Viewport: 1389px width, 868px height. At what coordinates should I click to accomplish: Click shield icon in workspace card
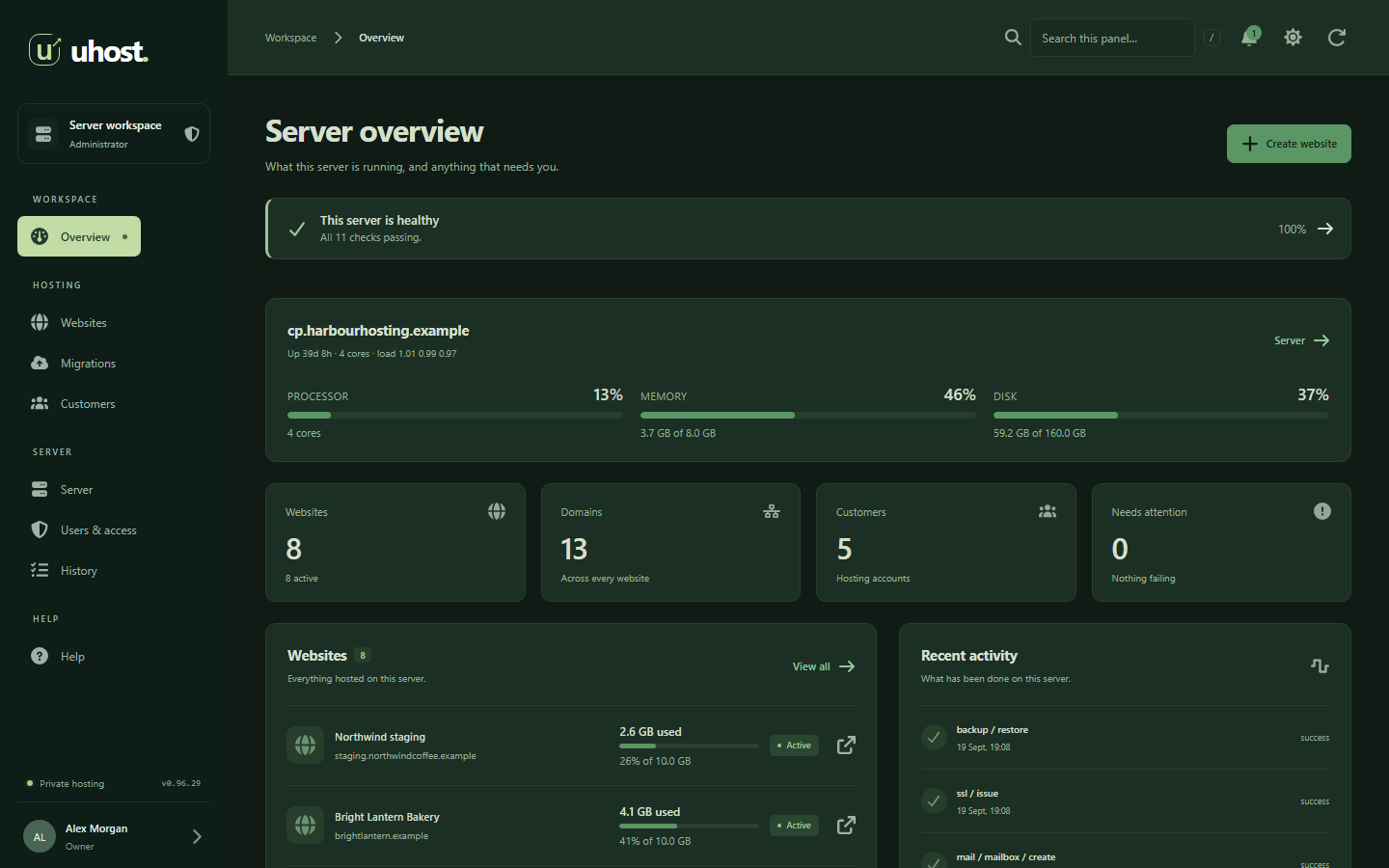coord(191,134)
